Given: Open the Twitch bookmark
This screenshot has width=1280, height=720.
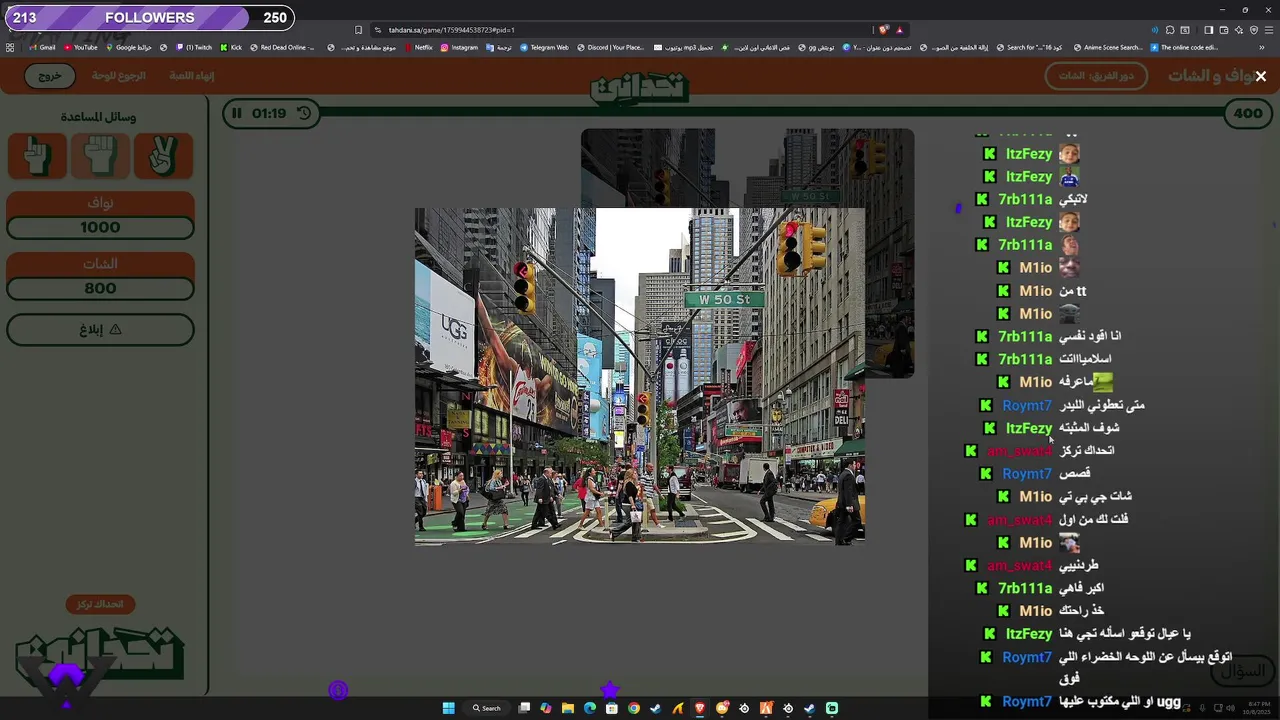Looking at the screenshot, I should coord(194,47).
